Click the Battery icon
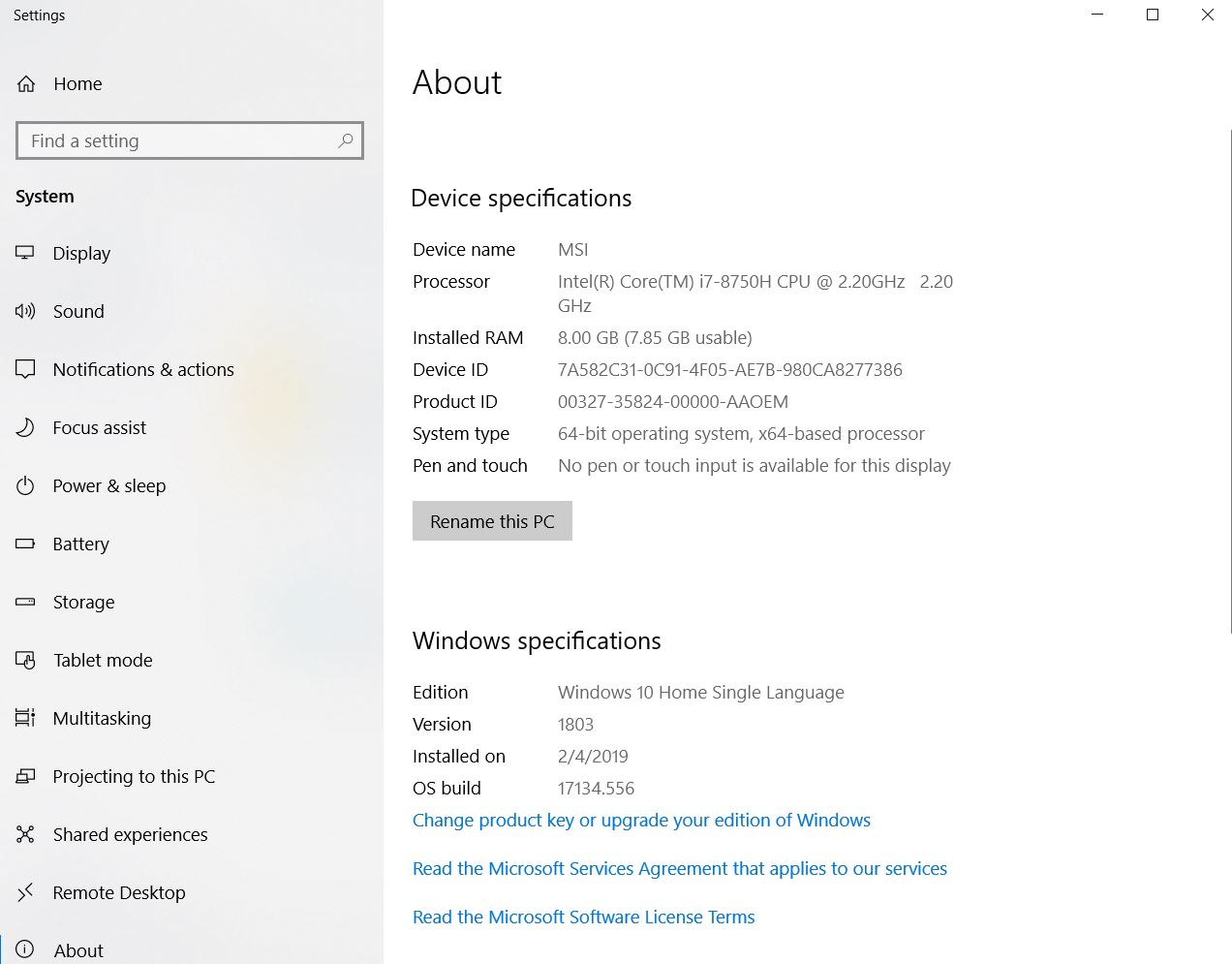Viewport: 1232px width, 964px height. pos(25,544)
